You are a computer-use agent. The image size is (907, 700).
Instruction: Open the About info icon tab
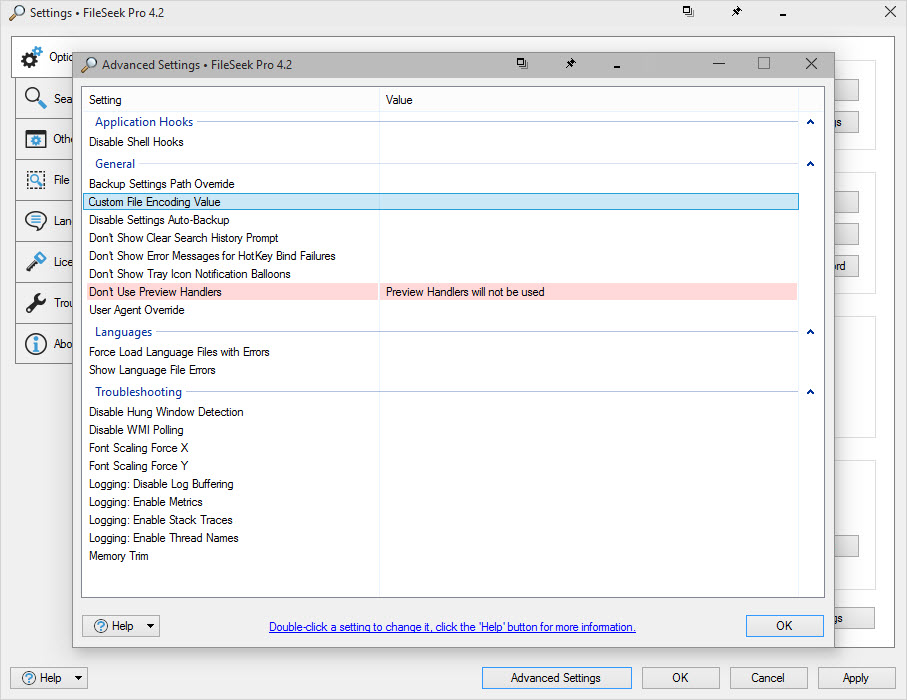pyautogui.click(x=36, y=344)
